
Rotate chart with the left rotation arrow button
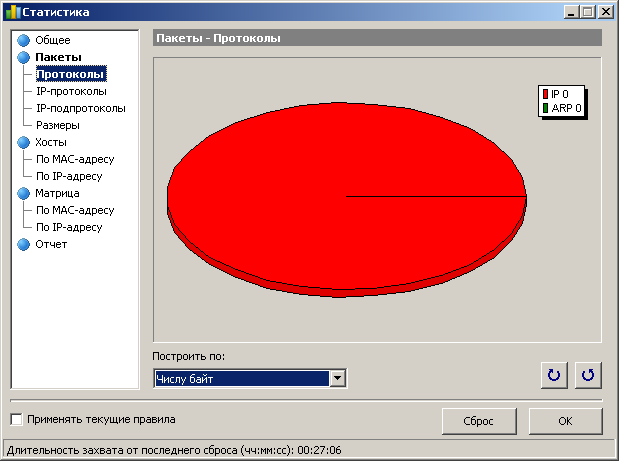pyautogui.click(x=554, y=375)
